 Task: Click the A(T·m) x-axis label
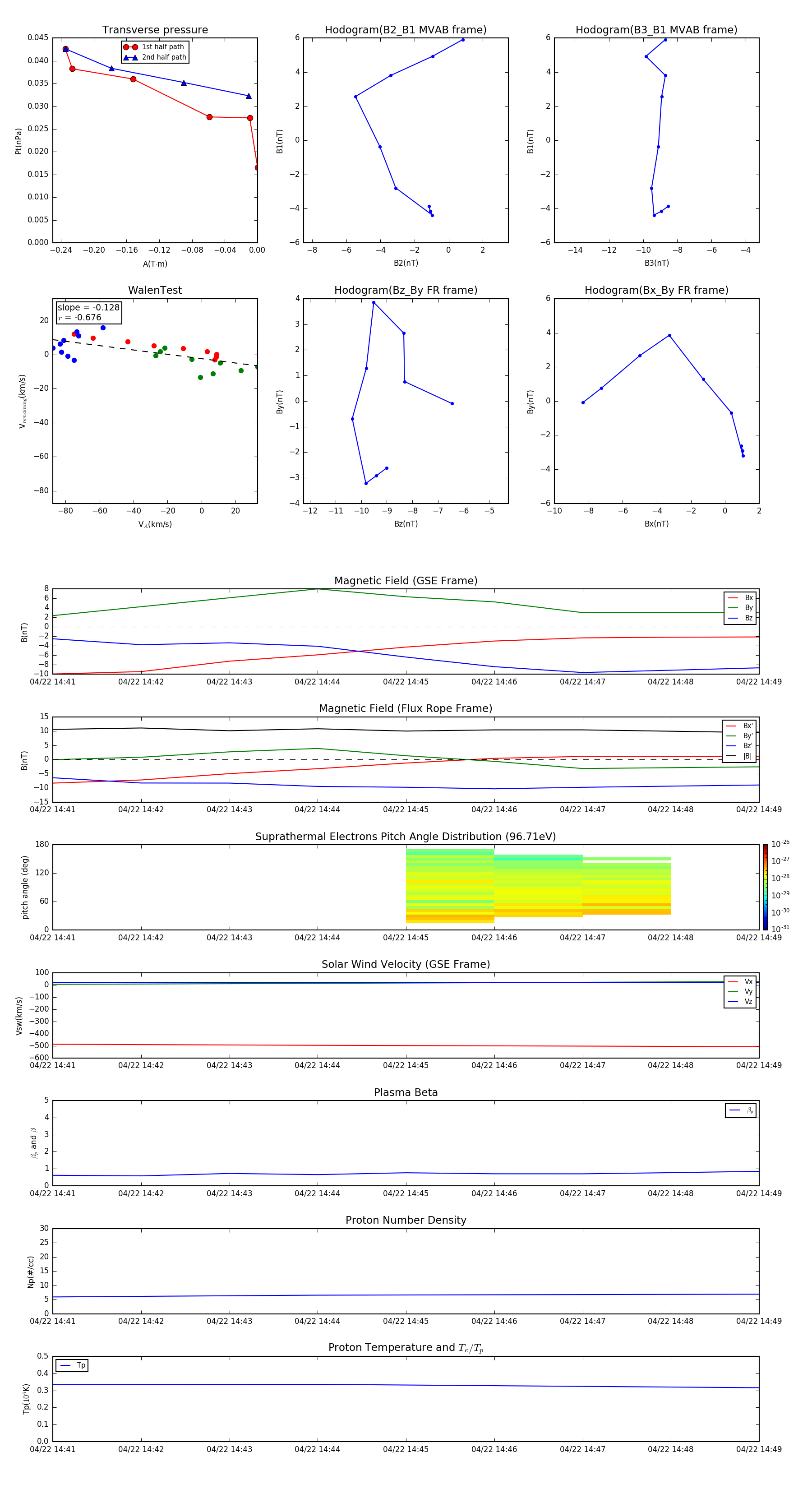click(x=155, y=264)
